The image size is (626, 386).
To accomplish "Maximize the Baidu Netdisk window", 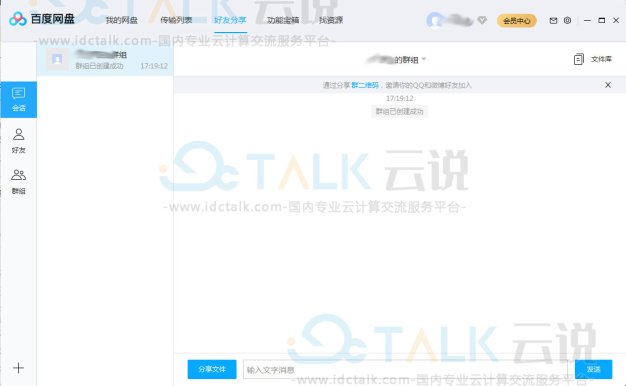I will click(602, 20).
